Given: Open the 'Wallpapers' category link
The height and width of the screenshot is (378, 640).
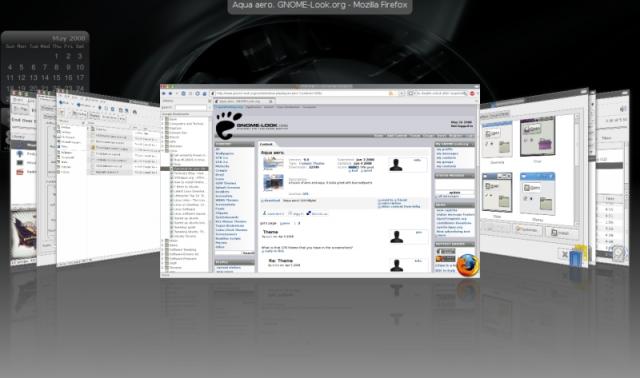Looking at the screenshot, I should 224,153.
